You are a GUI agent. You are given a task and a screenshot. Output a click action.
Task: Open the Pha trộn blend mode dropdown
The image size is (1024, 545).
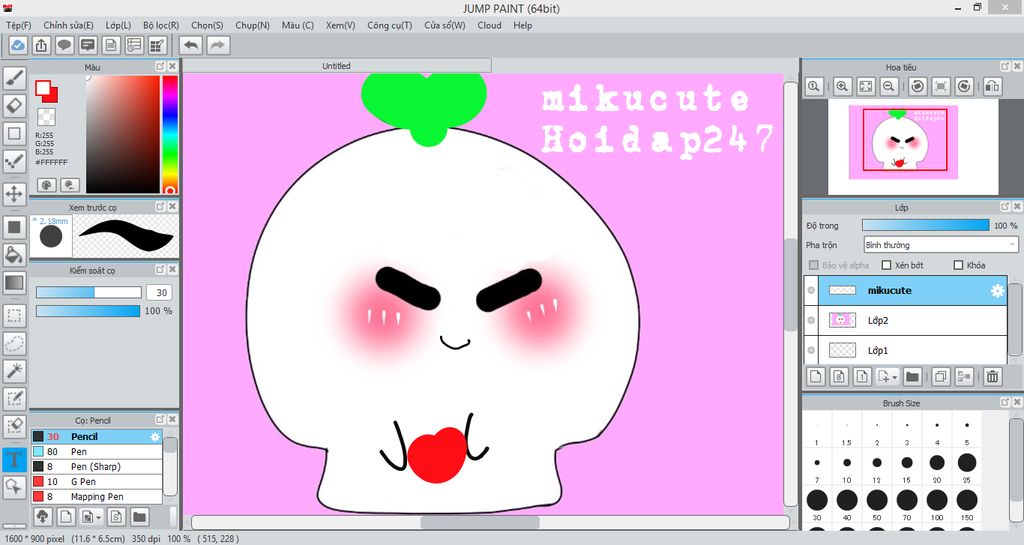pos(940,244)
